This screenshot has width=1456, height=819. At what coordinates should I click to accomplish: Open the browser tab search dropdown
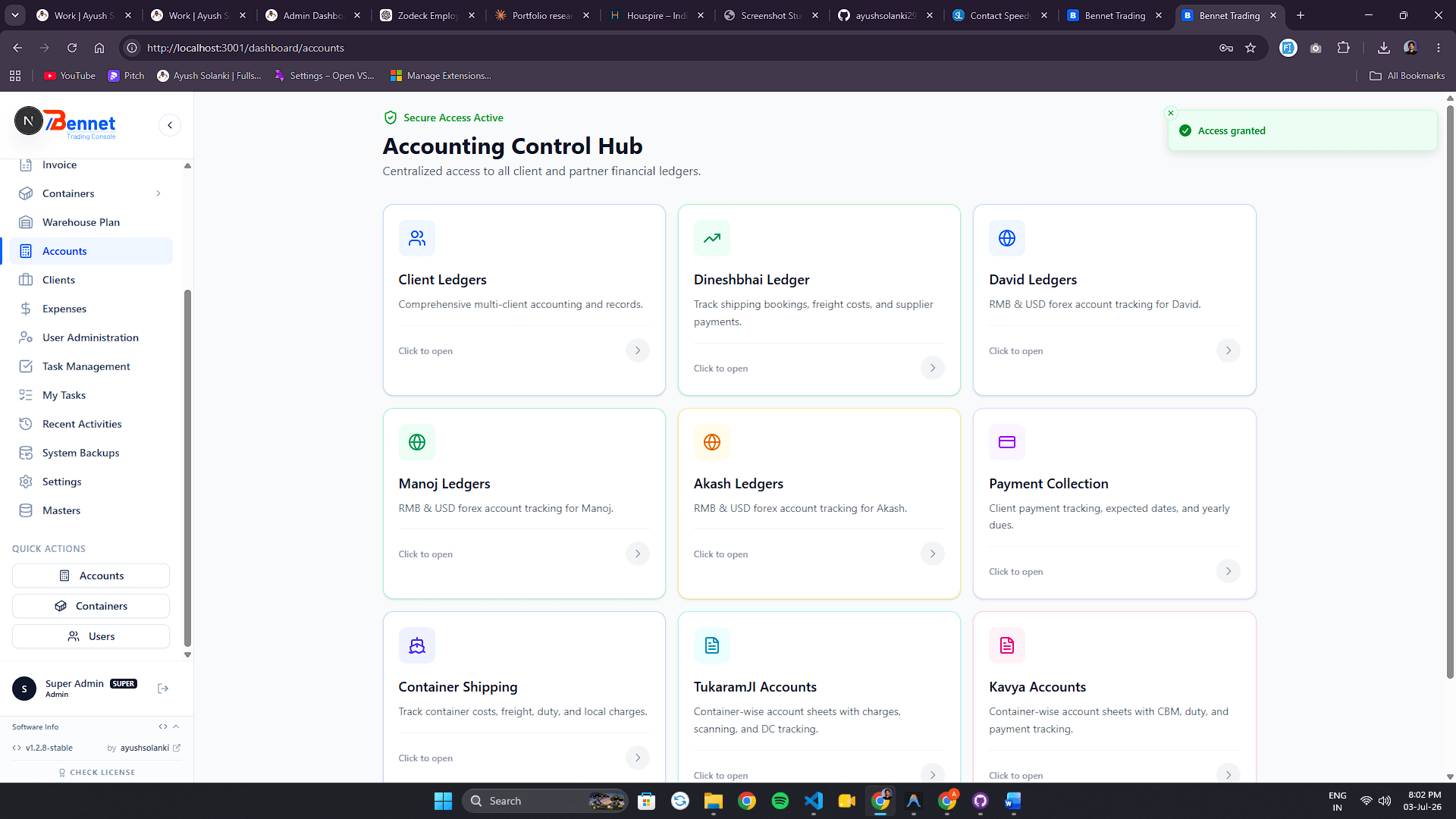coord(15,15)
